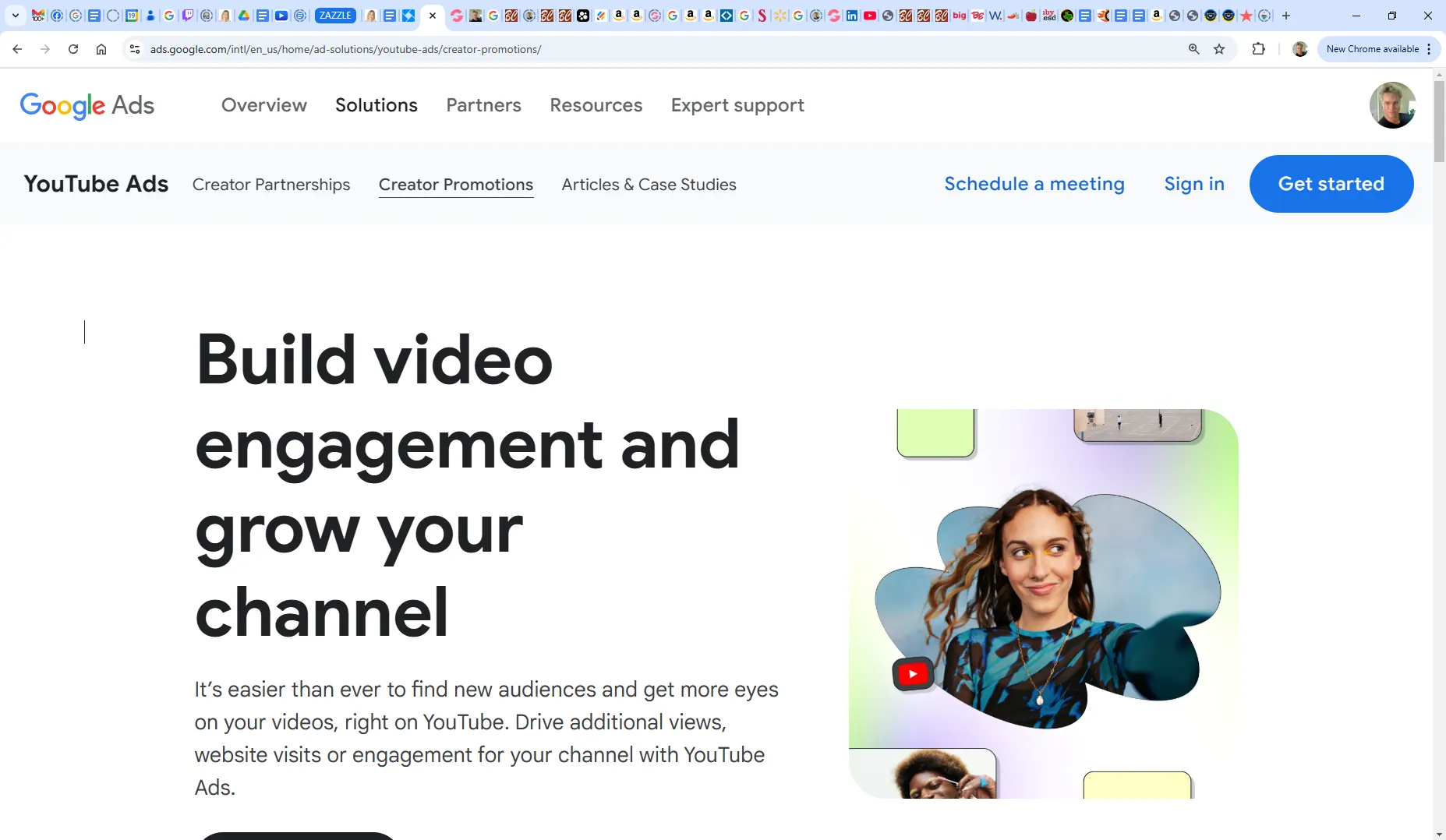Switch to the blue play-button favicon tab
Viewport: 1446px width, 840px height.
281,16
